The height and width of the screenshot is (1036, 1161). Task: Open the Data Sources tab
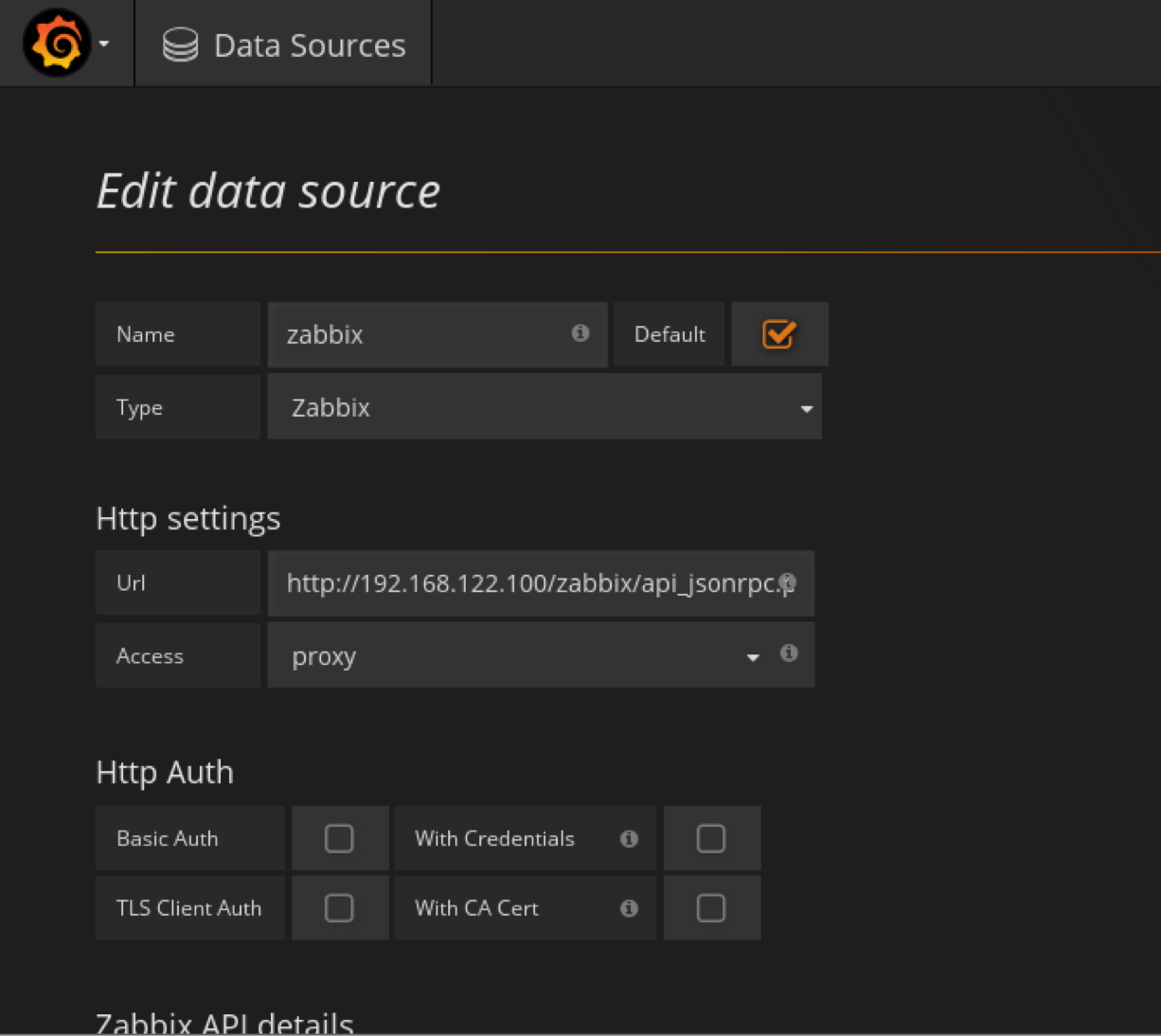click(x=309, y=45)
